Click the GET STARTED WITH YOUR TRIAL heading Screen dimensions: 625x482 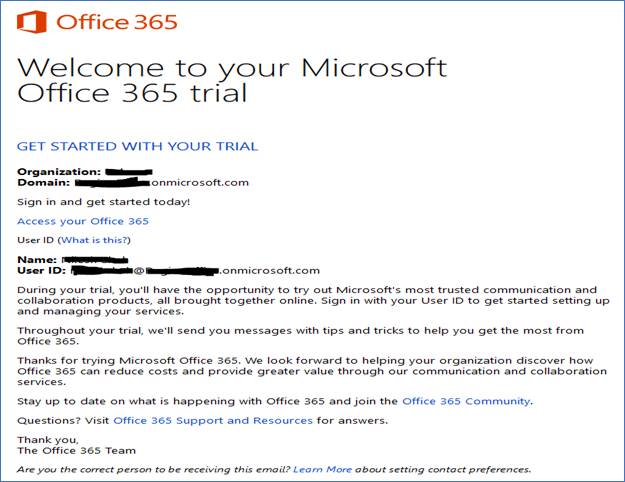pyautogui.click(x=138, y=146)
